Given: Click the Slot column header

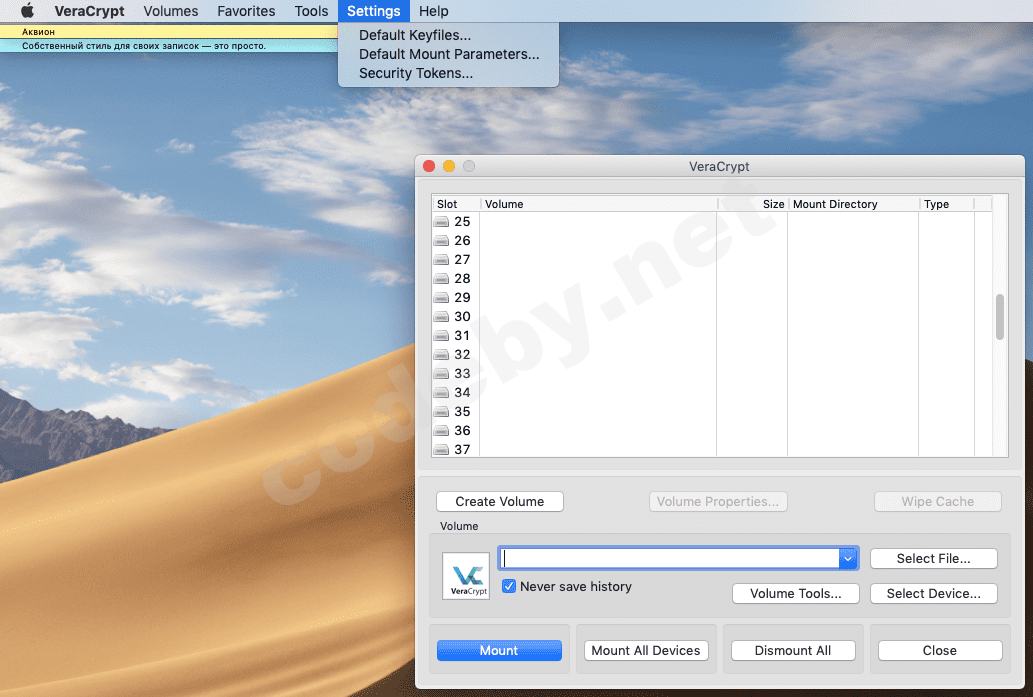Looking at the screenshot, I should 456,204.
